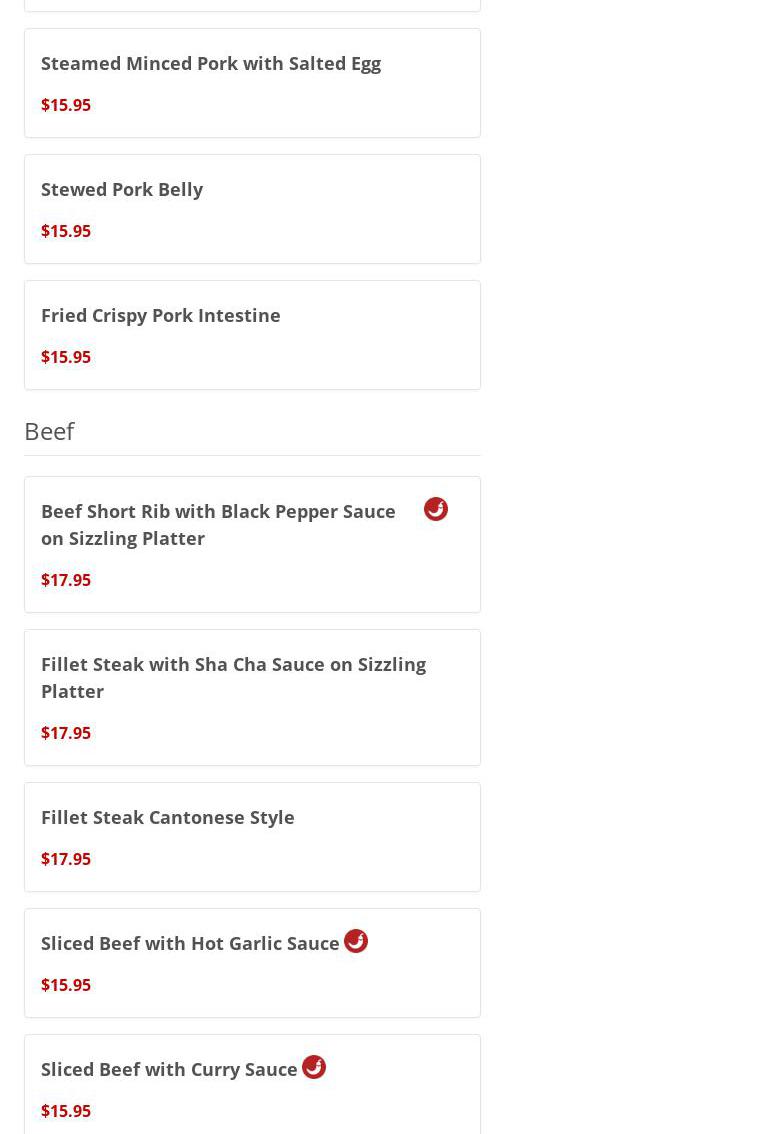Click the Beef category heading
770x1134 pixels.
pyautogui.click(x=49, y=430)
